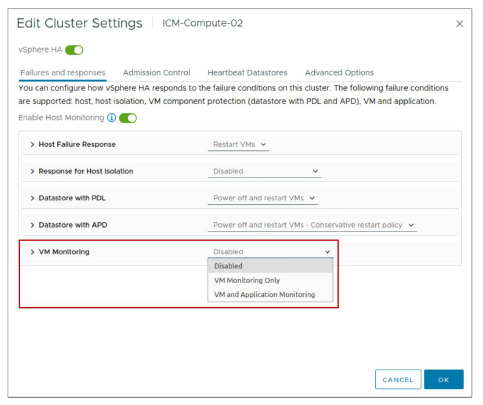Click the CANCEL button
The width and height of the screenshot is (483, 405).
click(398, 379)
